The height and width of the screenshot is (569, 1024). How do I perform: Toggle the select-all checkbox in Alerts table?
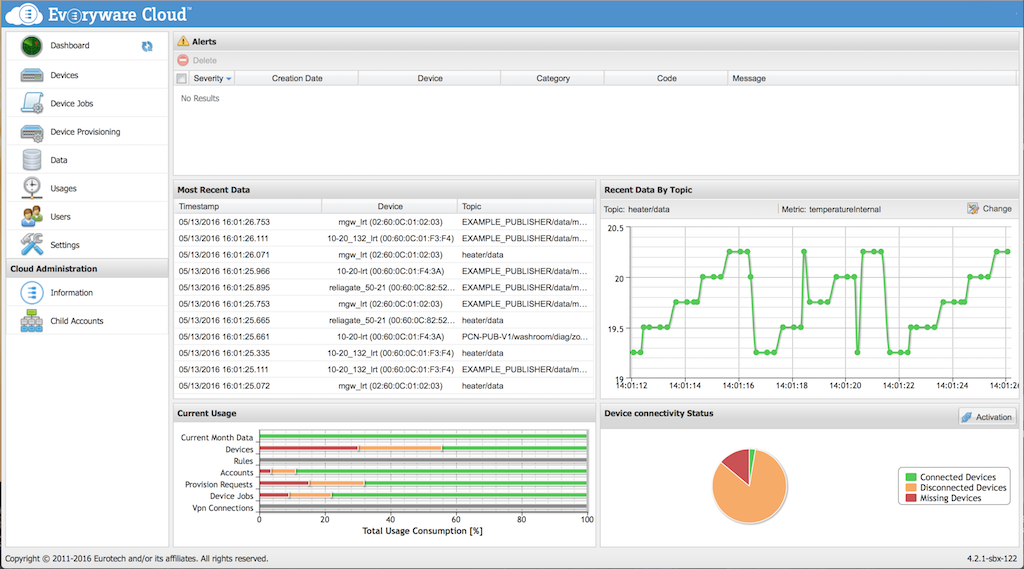[182, 78]
